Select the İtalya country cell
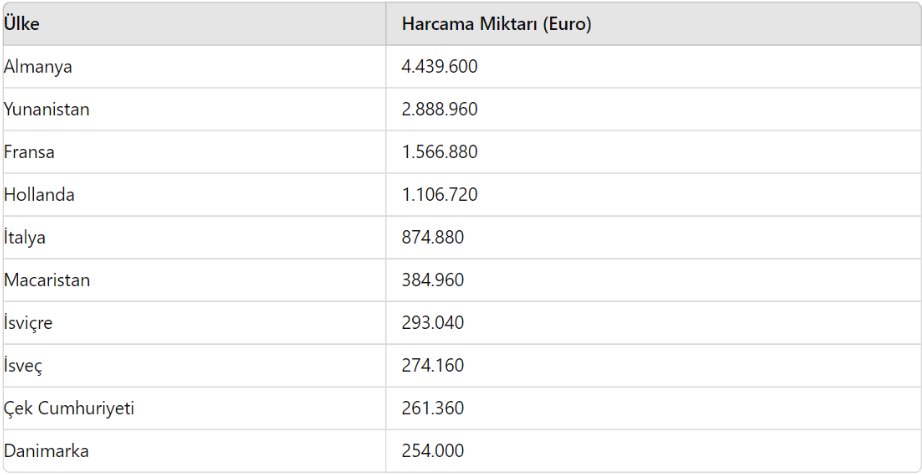The width and height of the screenshot is (922, 475). [25, 238]
